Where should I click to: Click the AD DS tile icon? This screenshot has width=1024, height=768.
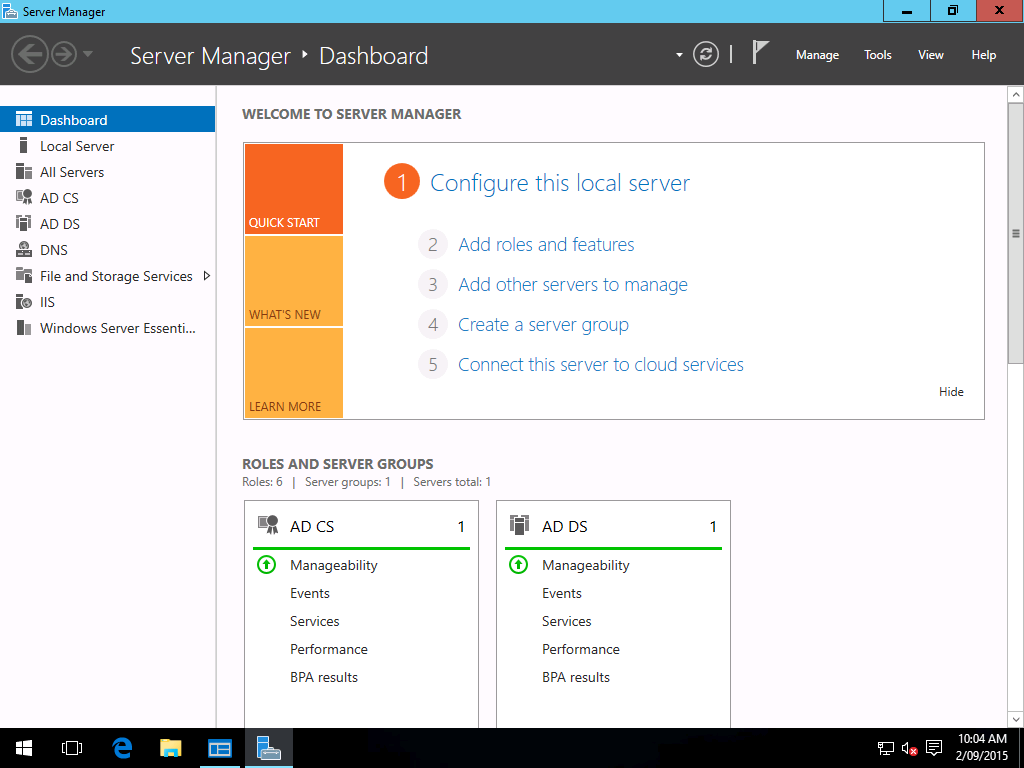[519, 525]
